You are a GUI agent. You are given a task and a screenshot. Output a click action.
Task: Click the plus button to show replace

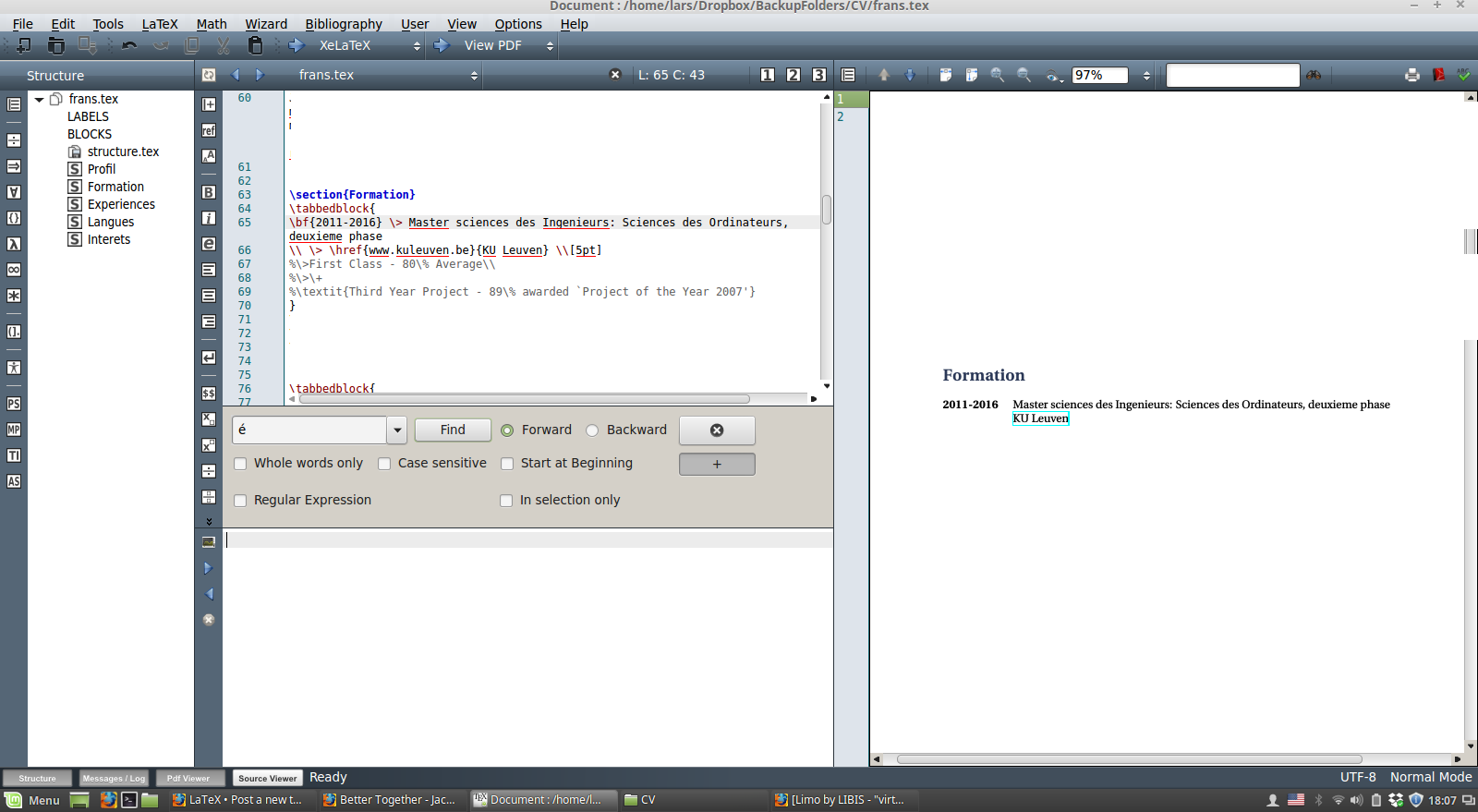click(x=717, y=464)
